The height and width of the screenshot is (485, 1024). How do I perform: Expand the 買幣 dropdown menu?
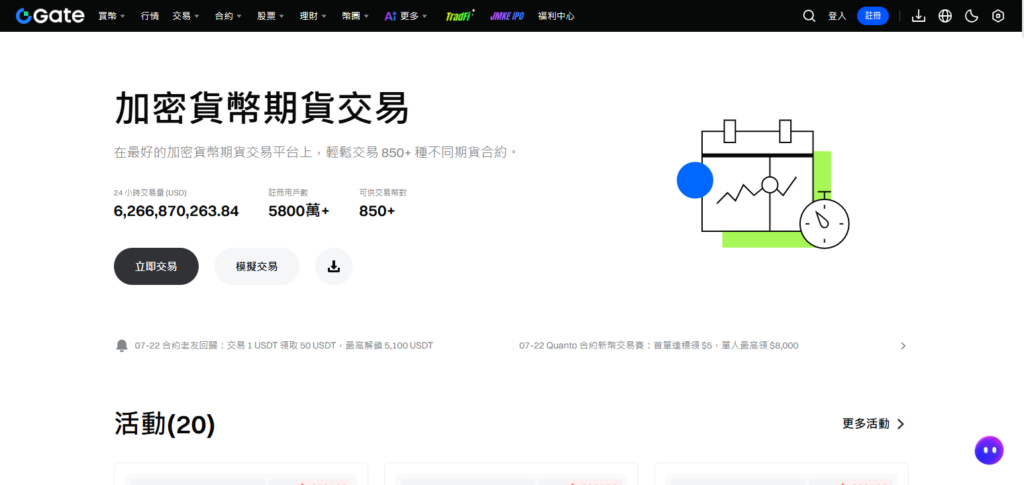(112, 16)
